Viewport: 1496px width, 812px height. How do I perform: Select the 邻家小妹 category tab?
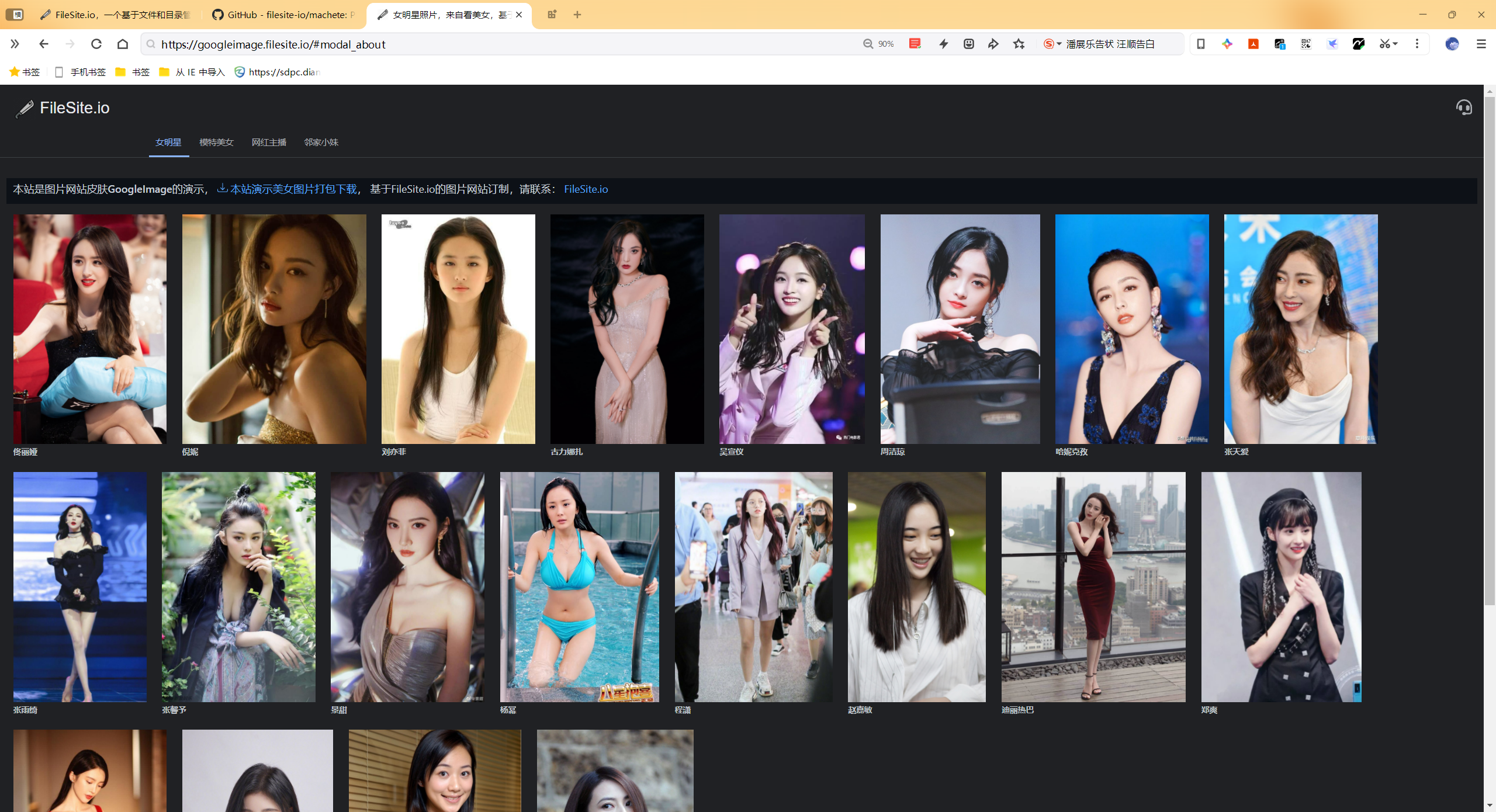[321, 143]
